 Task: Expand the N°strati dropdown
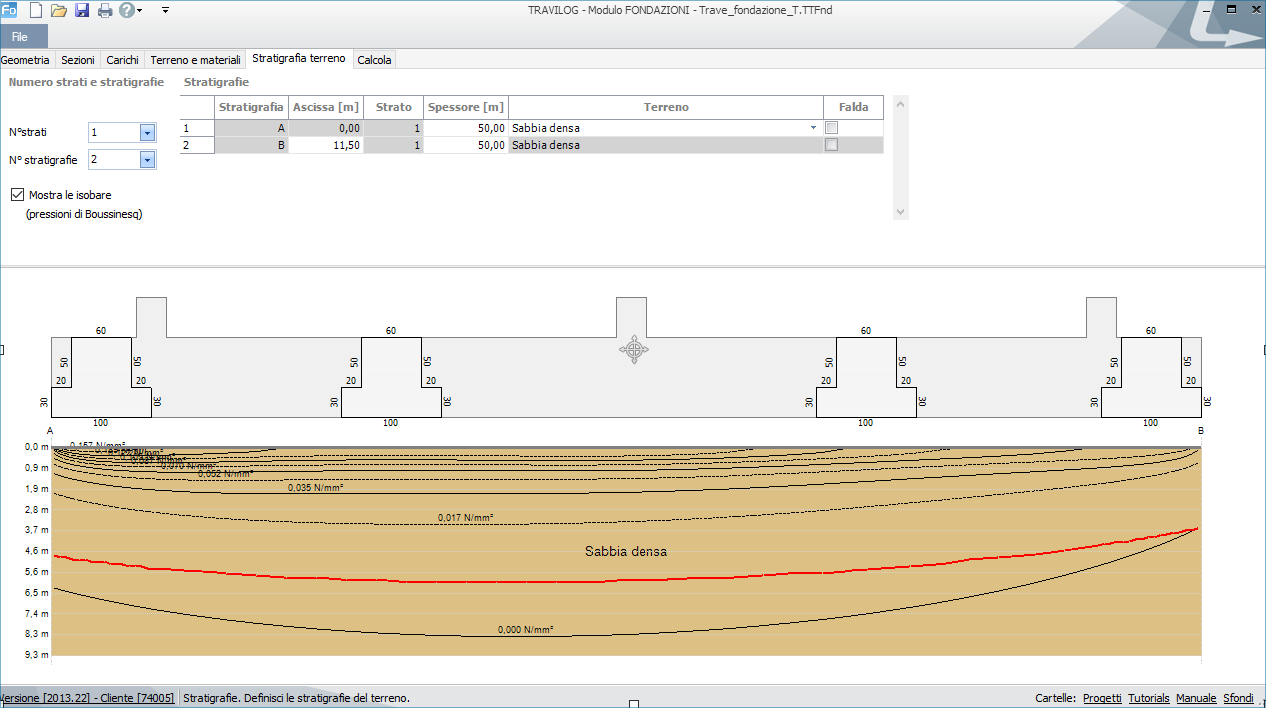tap(147, 133)
